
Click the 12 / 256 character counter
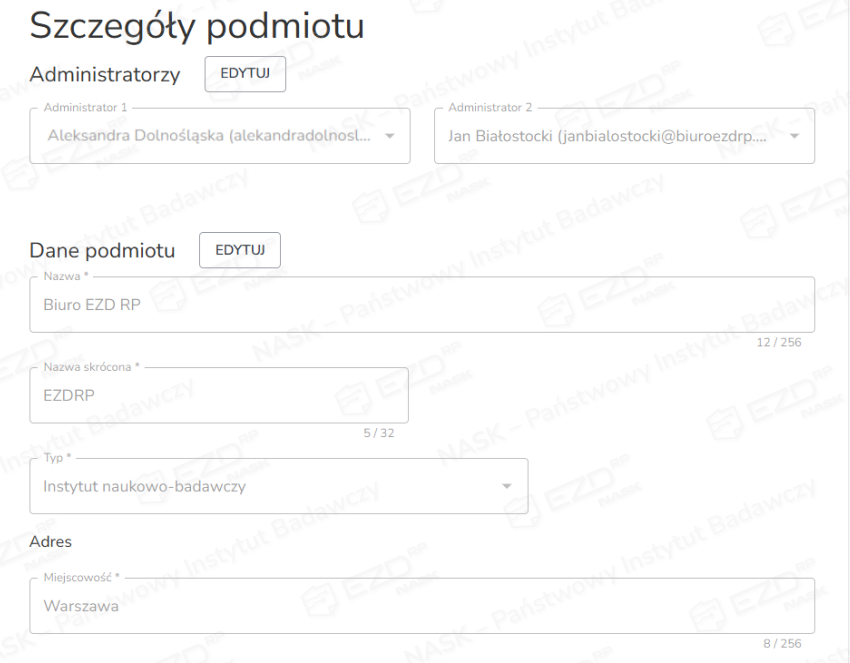click(x=780, y=342)
